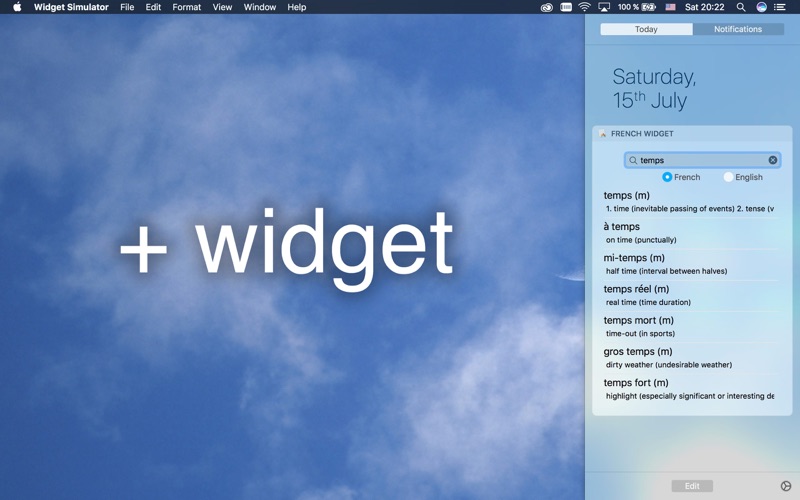The width and height of the screenshot is (800, 500).
Task: Click the French Widget app icon
Action: 602,134
